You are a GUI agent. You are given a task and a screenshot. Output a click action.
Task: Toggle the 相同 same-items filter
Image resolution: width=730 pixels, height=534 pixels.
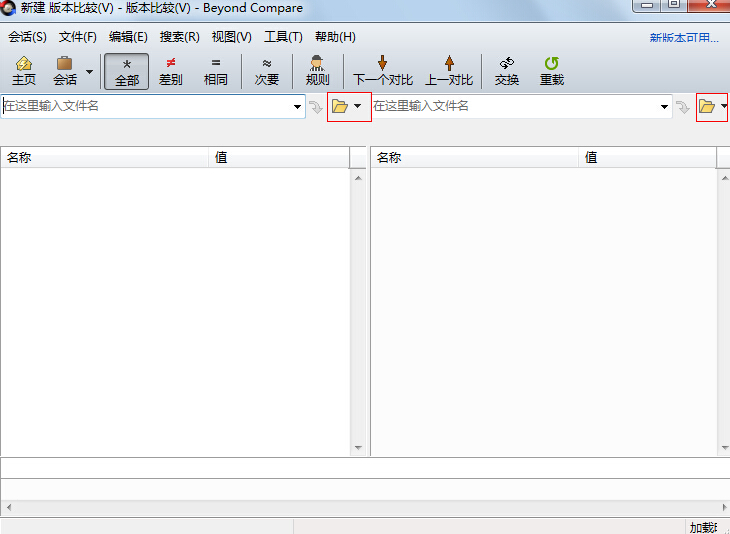pyautogui.click(x=216, y=71)
